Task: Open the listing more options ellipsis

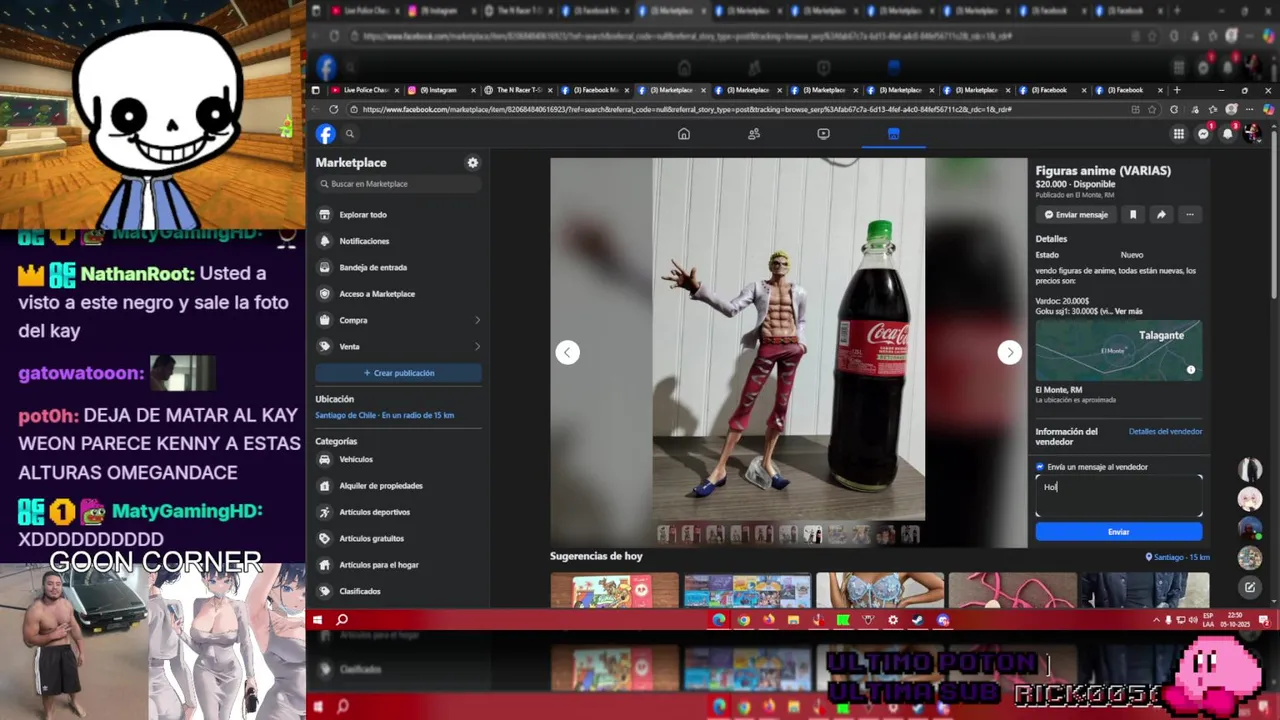Action: pos(1189,214)
